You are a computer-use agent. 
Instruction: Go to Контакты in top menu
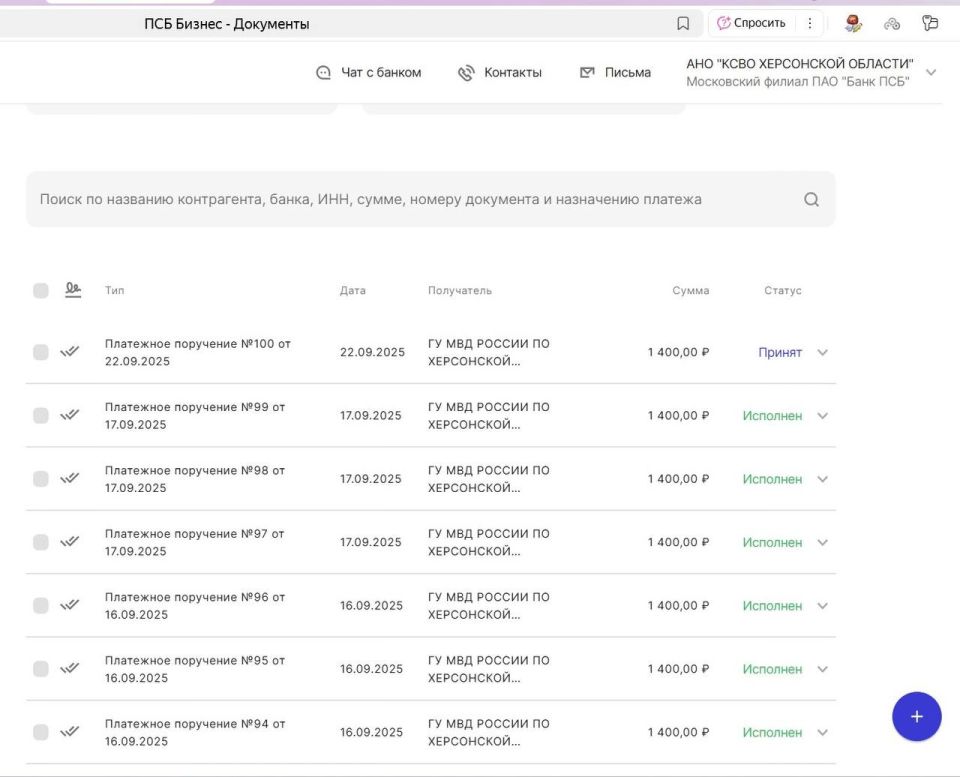click(x=512, y=73)
